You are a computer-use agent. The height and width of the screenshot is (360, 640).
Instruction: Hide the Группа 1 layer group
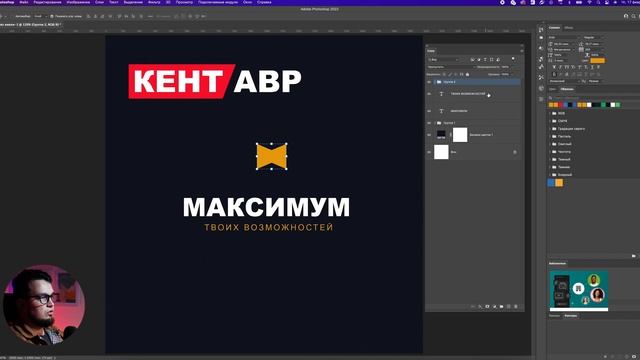coord(429,123)
